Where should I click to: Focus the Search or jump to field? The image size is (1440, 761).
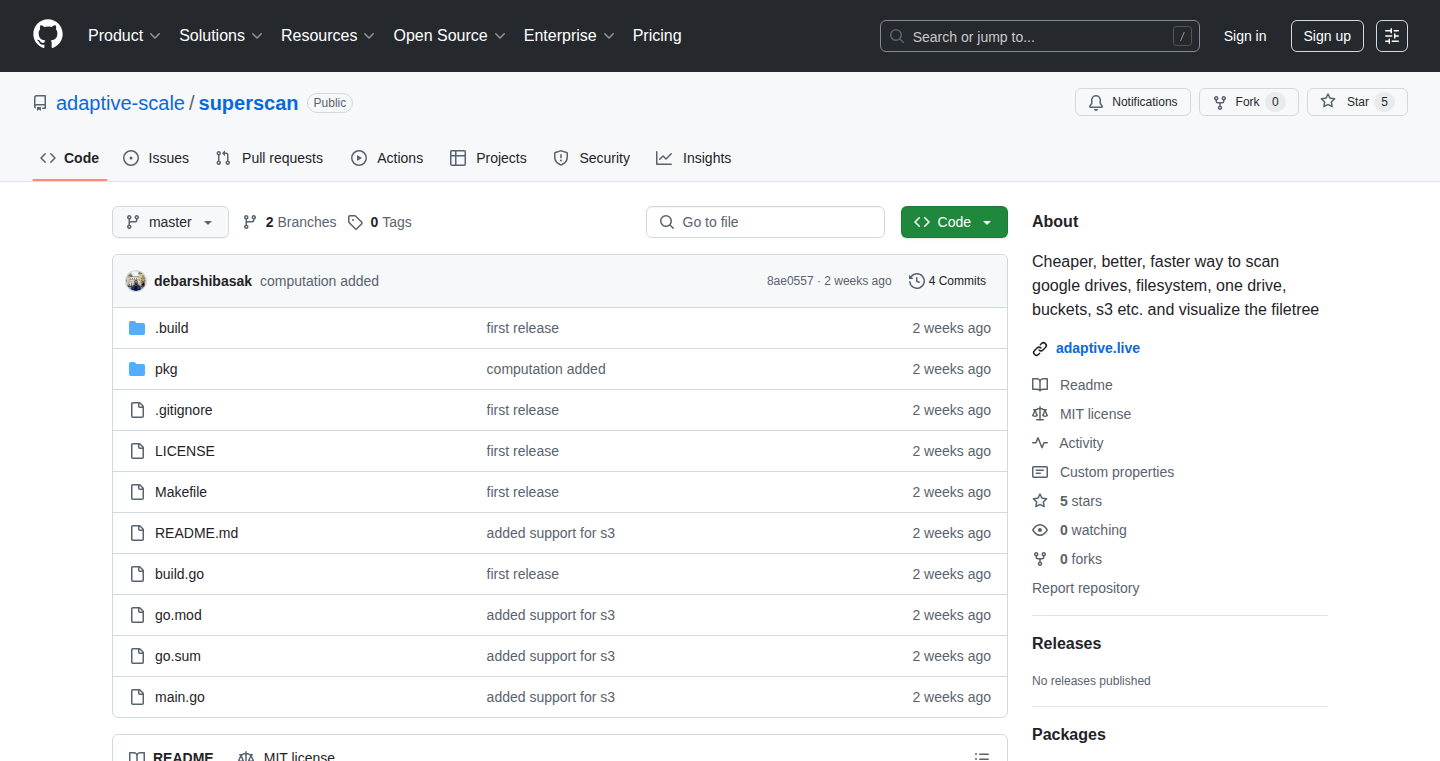1040,36
